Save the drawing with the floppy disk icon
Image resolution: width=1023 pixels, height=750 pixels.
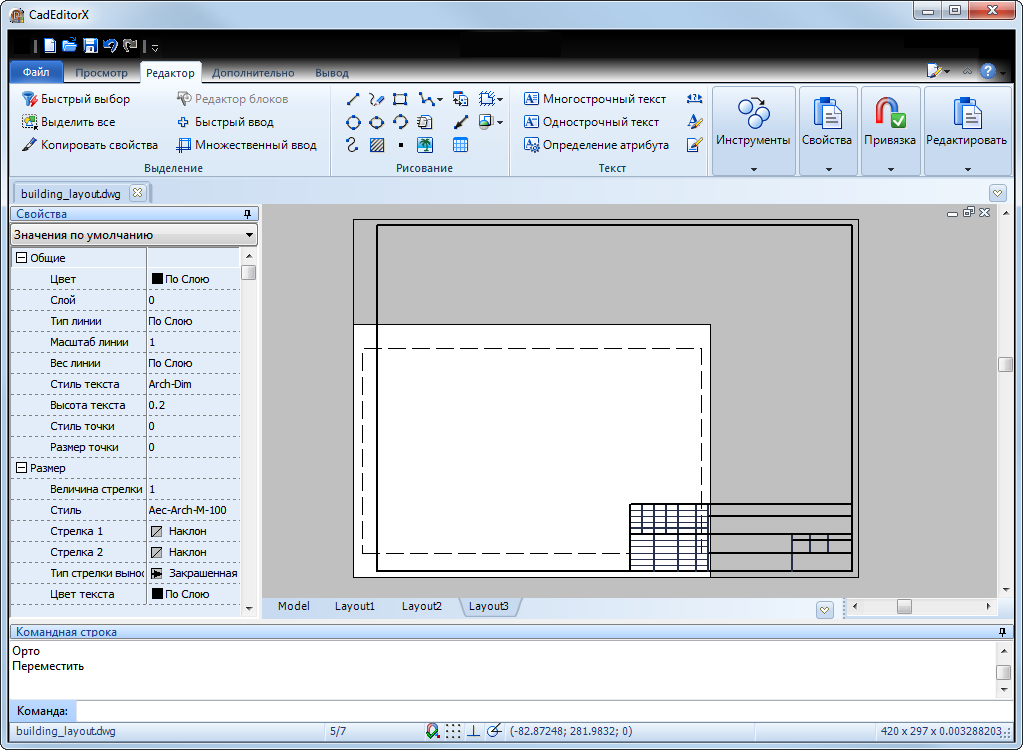click(90, 46)
